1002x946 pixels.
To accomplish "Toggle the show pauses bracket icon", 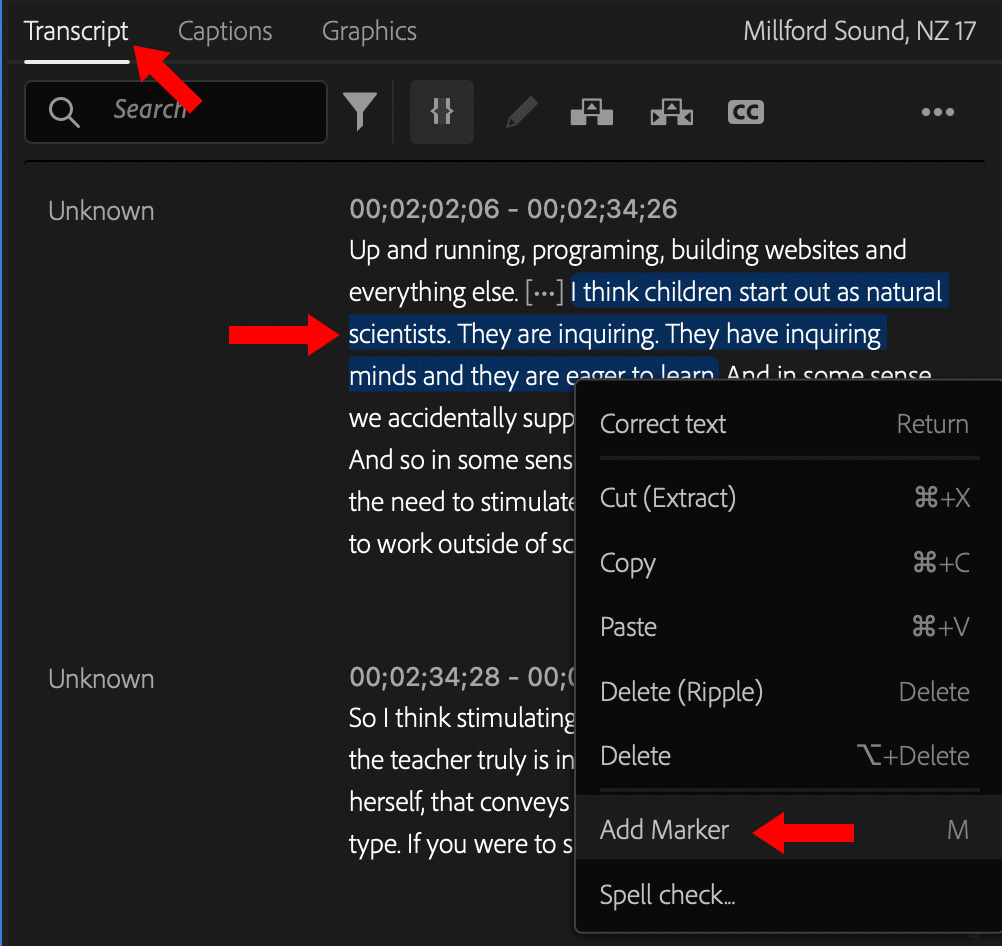I will pos(441,112).
